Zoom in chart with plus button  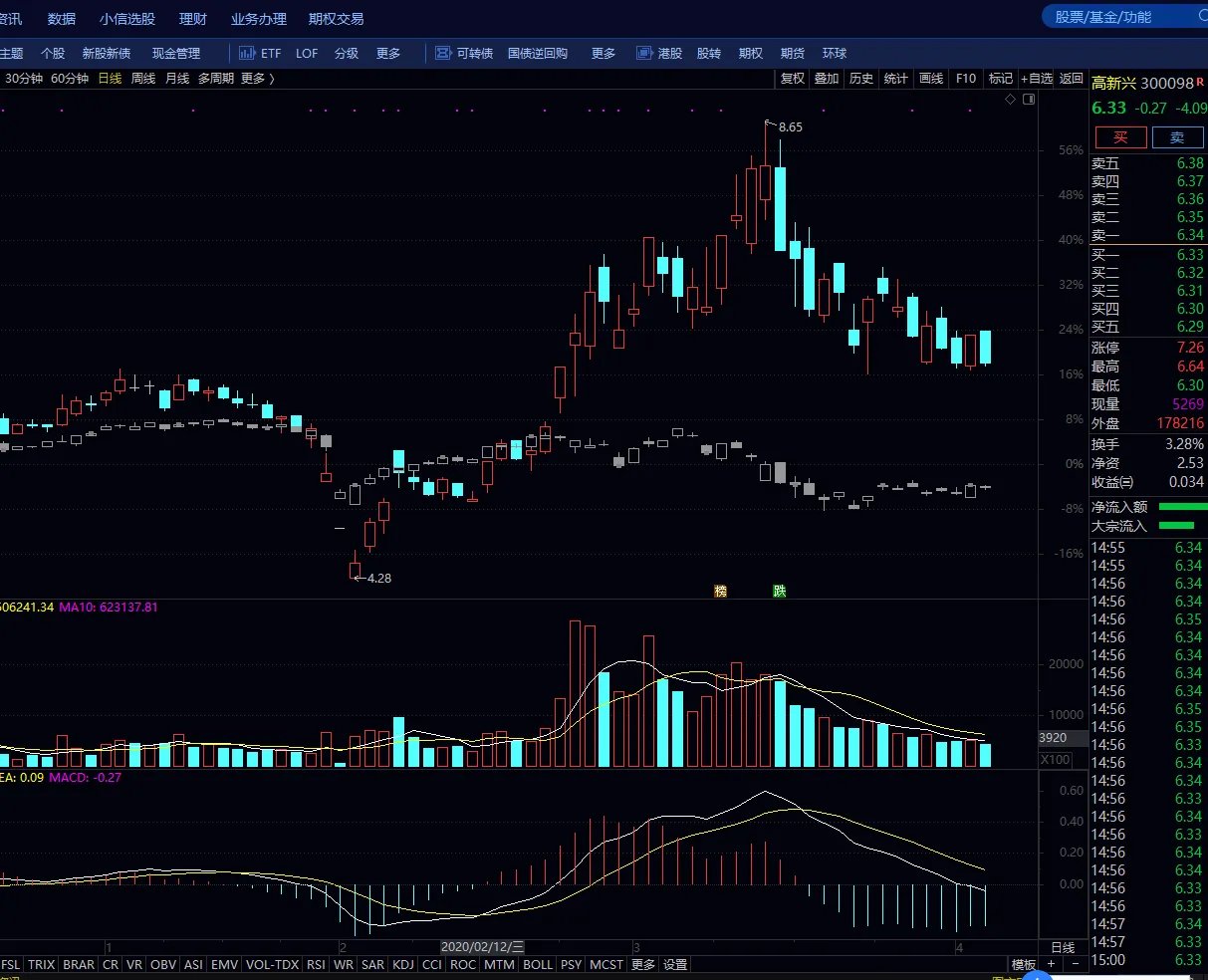pyautogui.click(x=1052, y=964)
